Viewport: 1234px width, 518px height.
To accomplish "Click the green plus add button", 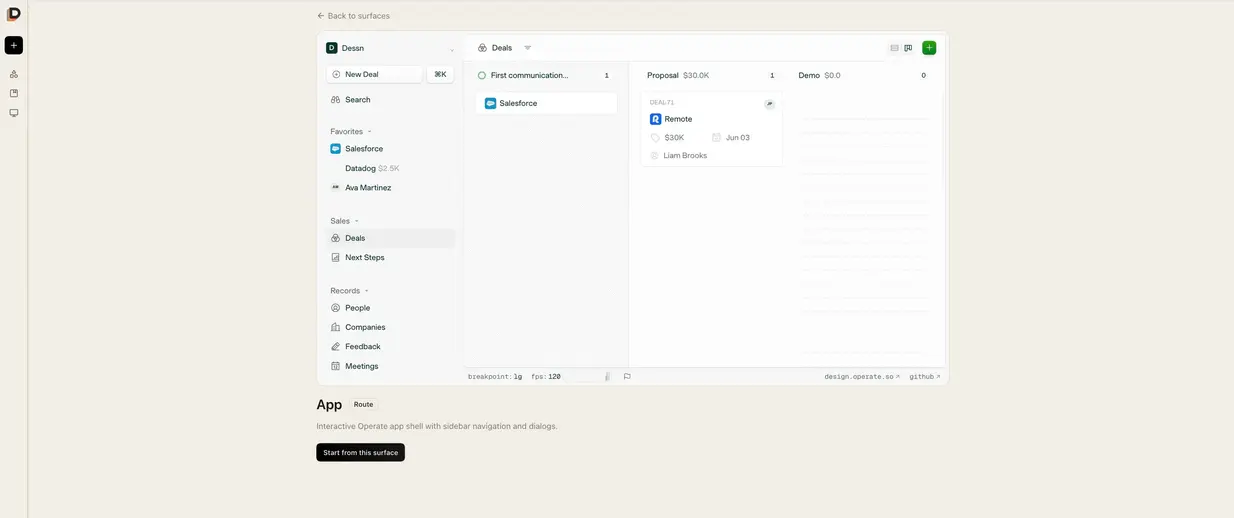I will pyautogui.click(x=929, y=48).
